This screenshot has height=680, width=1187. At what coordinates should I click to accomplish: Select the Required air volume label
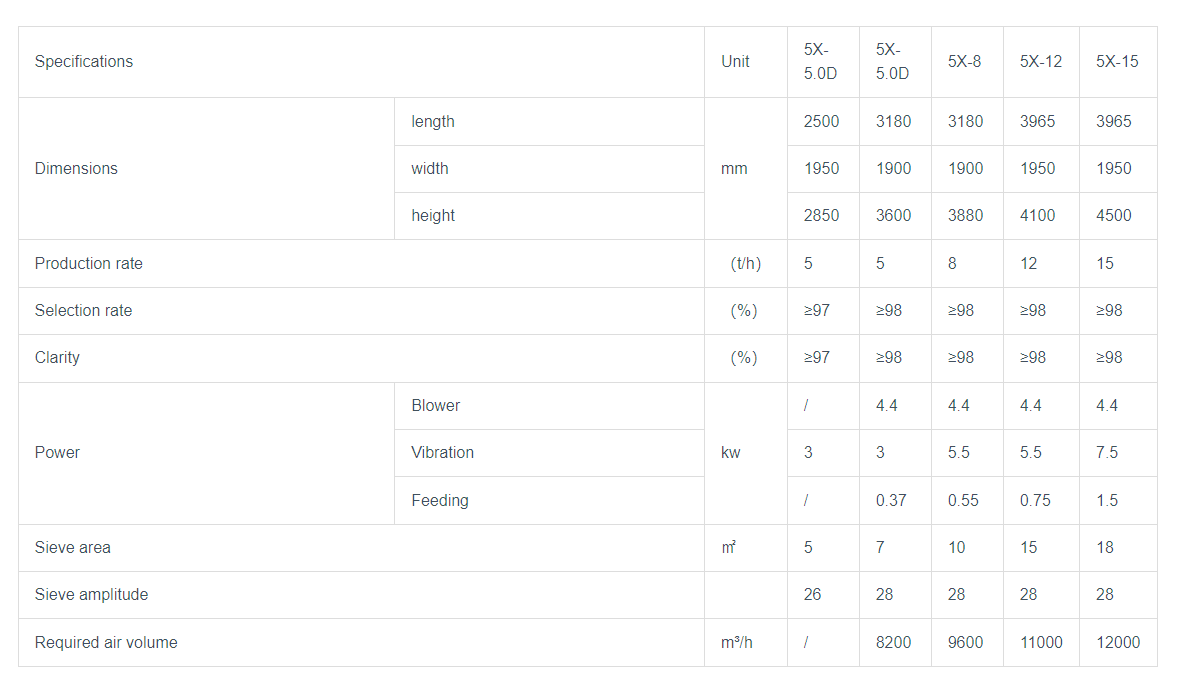[x=106, y=643]
